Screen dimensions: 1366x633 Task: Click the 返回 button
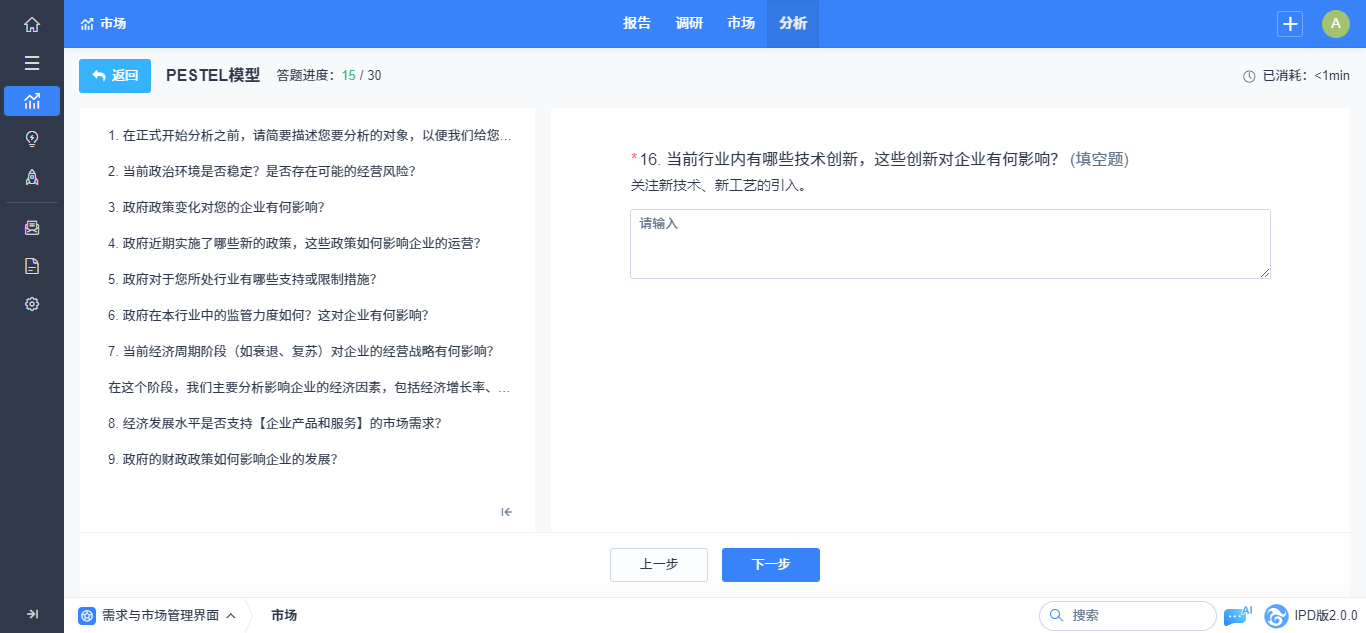[x=115, y=76]
